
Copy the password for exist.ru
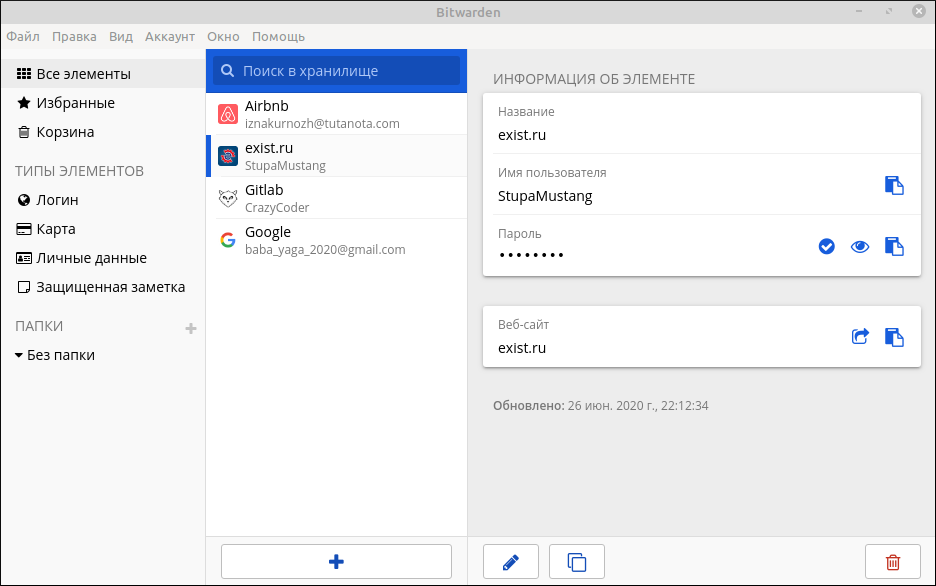[x=893, y=246]
